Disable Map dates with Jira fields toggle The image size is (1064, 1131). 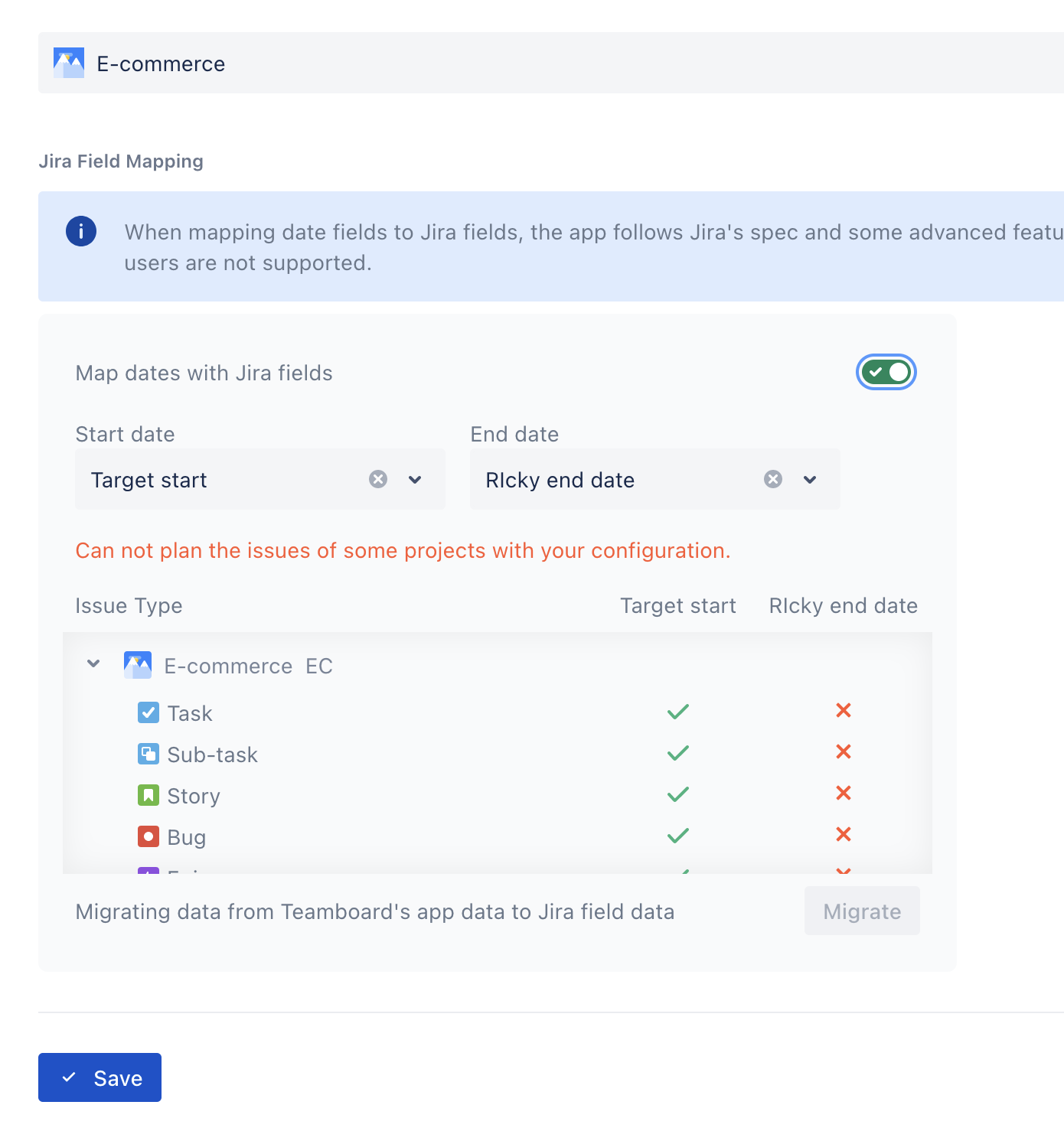pyautogui.click(x=886, y=373)
